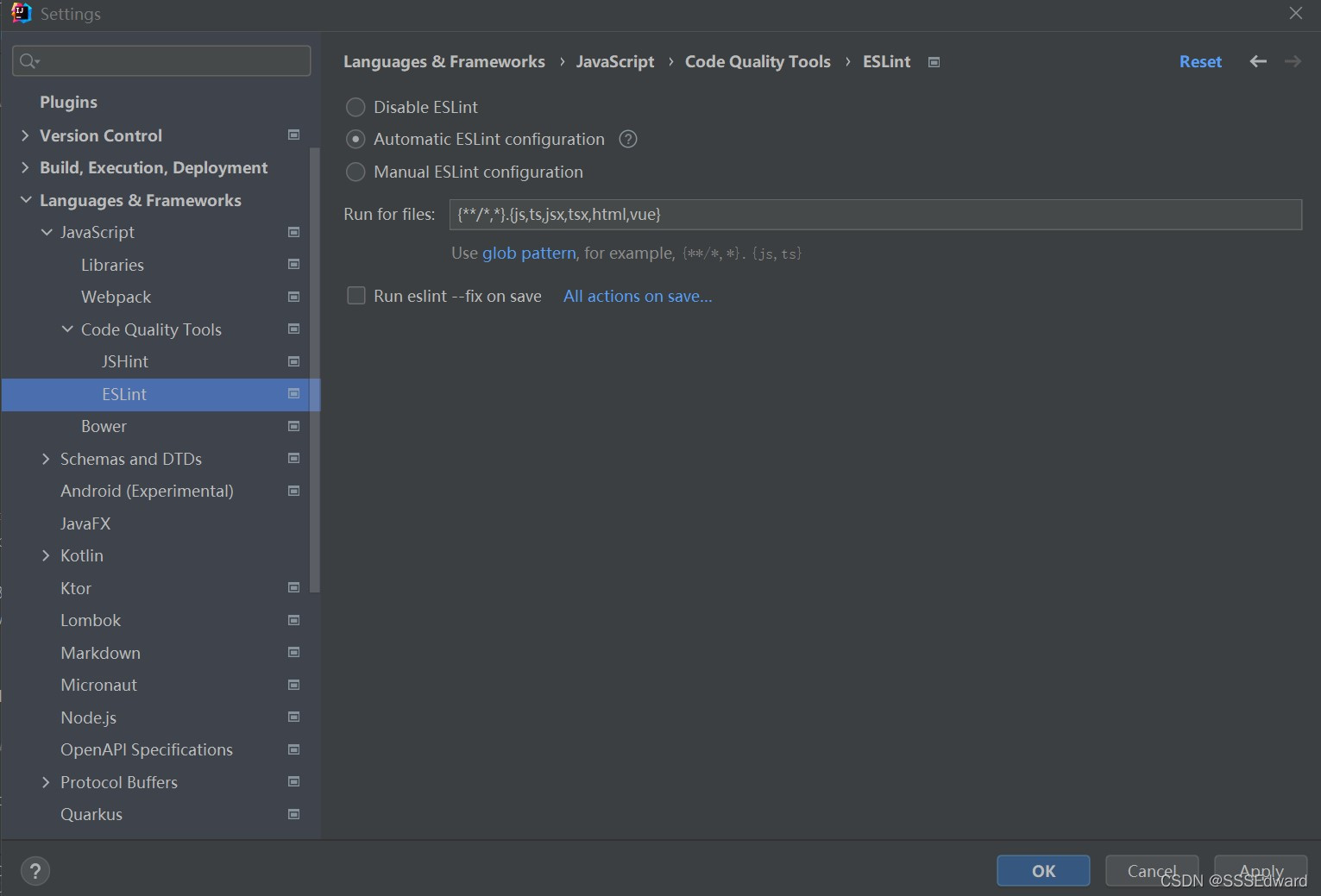The width and height of the screenshot is (1321, 896).
Task: Click the Reset link
Action: click(x=1200, y=62)
